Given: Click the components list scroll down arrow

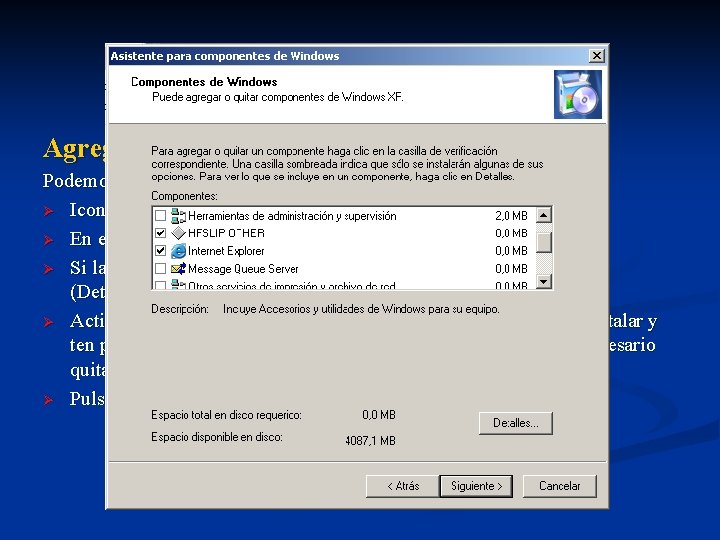Looking at the screenshot, I should 544,281.
